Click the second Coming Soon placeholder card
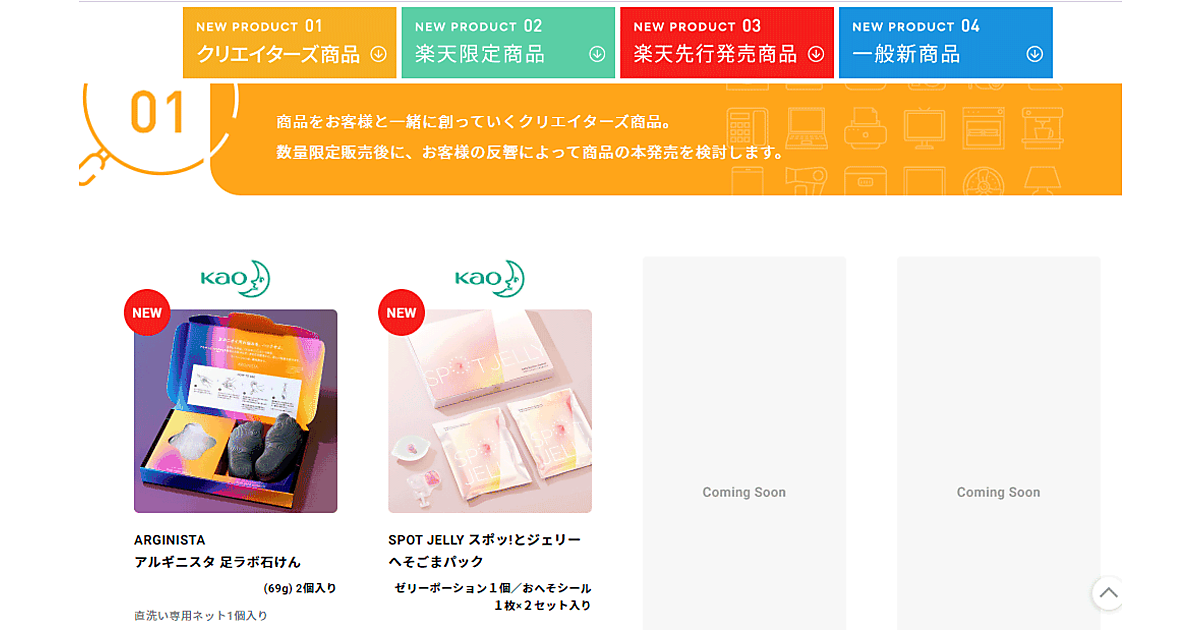Image resolution: width=1200 pixels, height=630 pixels. pos(998,443)
